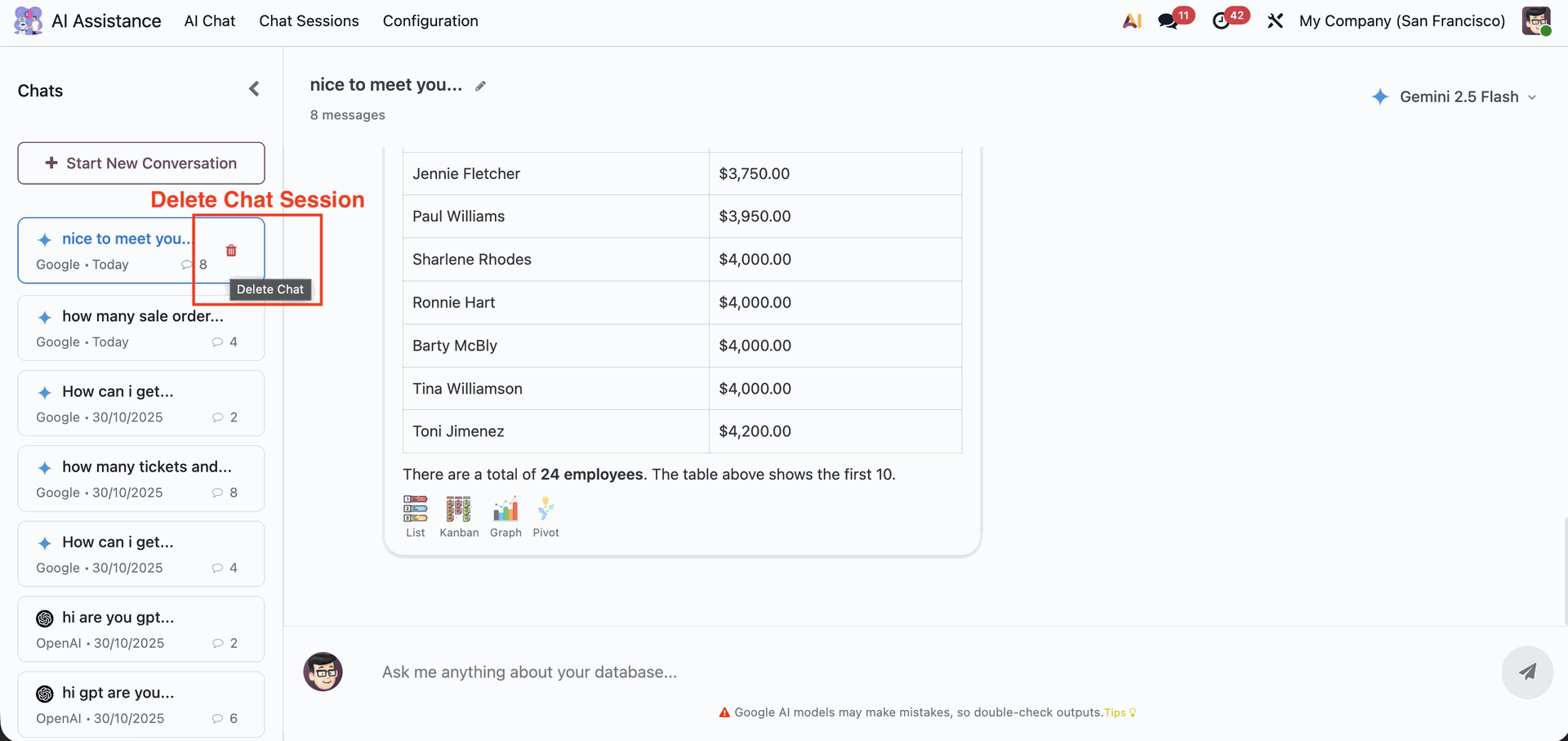
Task: Expand Gemini 2.5 Flash model dropdown
Action: tap(1456, 97)
